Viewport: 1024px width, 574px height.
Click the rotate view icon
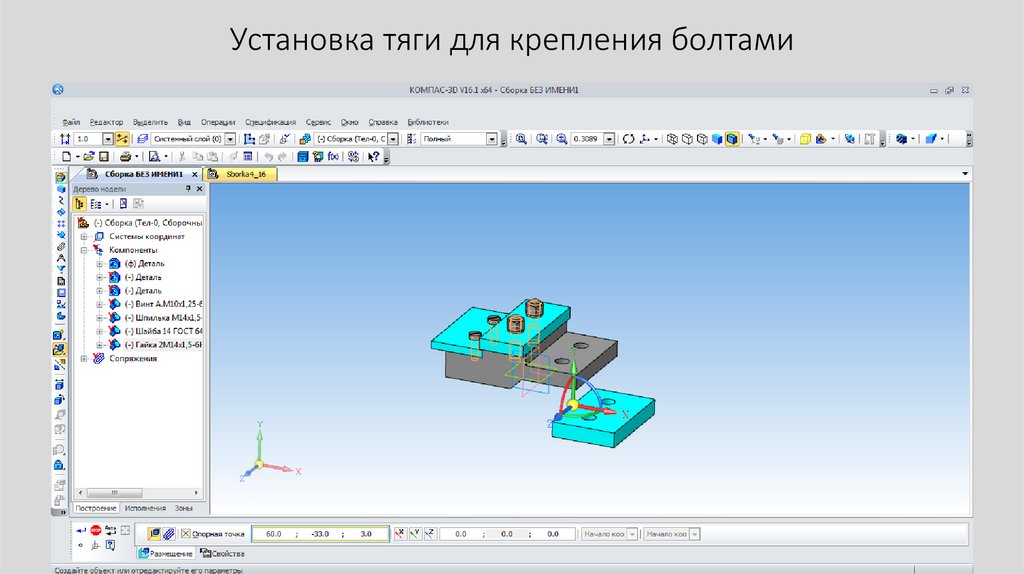coord(628,139)
